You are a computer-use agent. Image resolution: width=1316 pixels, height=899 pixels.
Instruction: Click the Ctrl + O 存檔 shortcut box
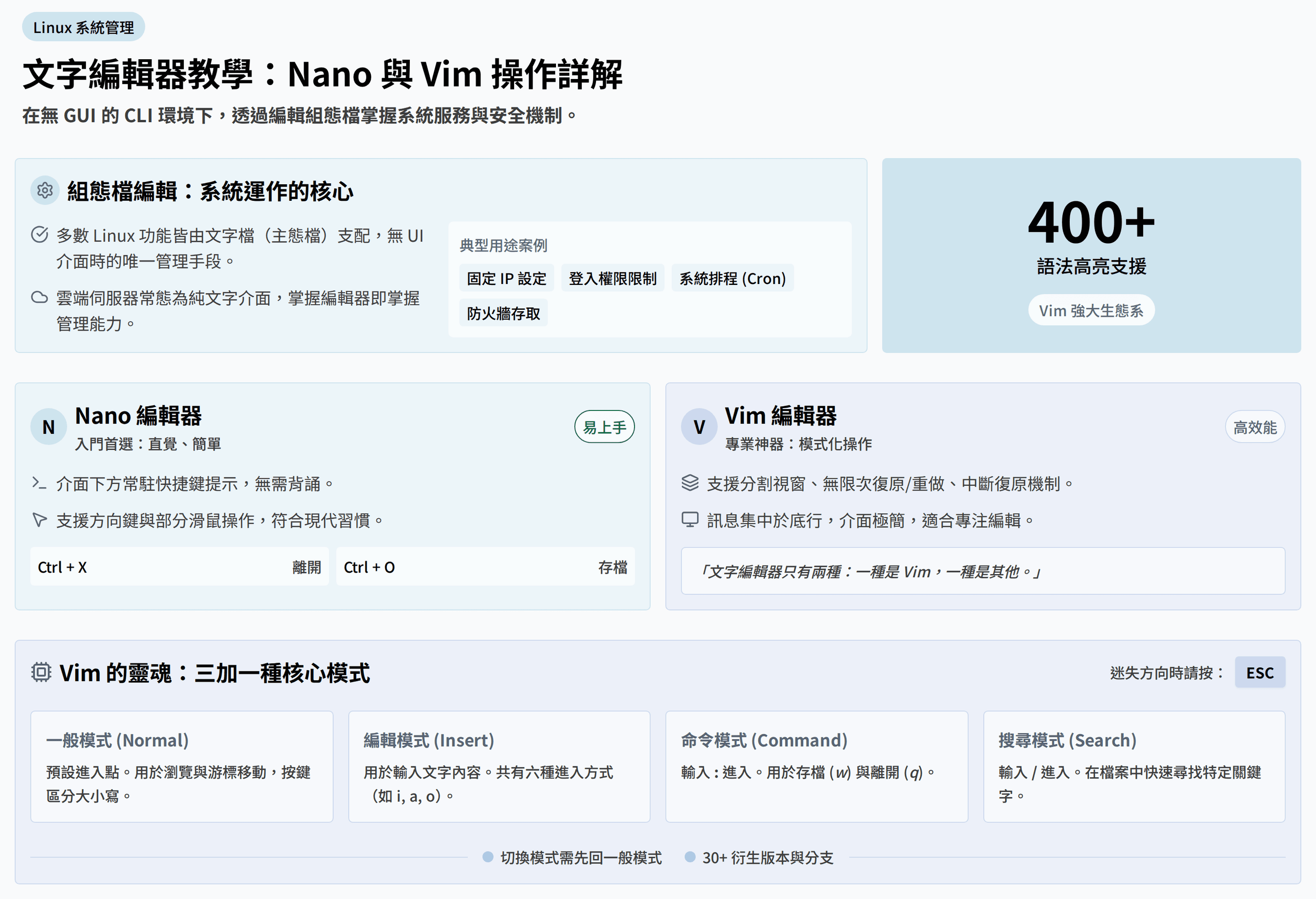(485, 567)
